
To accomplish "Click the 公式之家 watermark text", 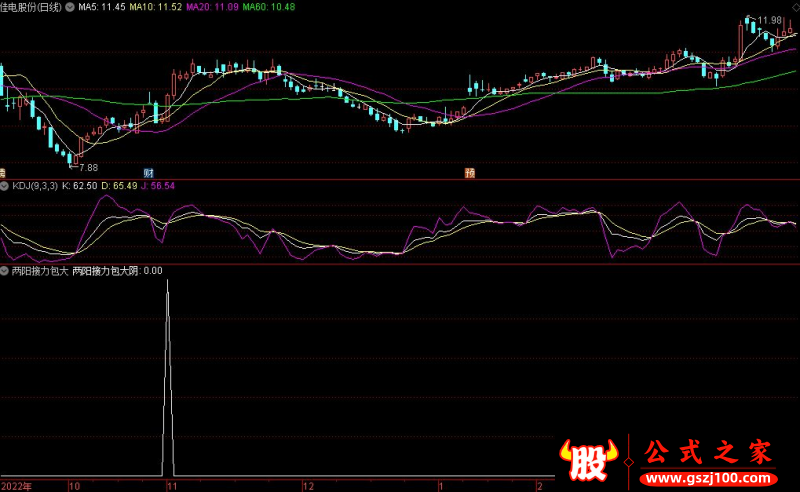I will [707, 451].
